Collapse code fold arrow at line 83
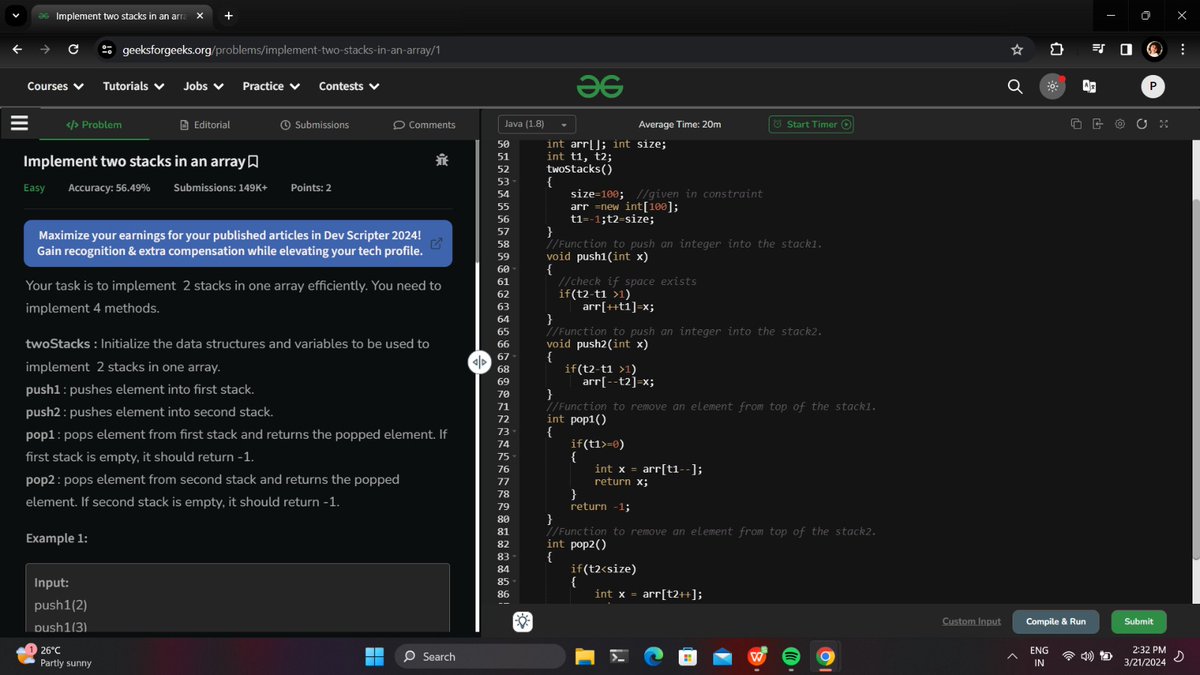Screen dimensions: 1200x675 pos(514,557)
